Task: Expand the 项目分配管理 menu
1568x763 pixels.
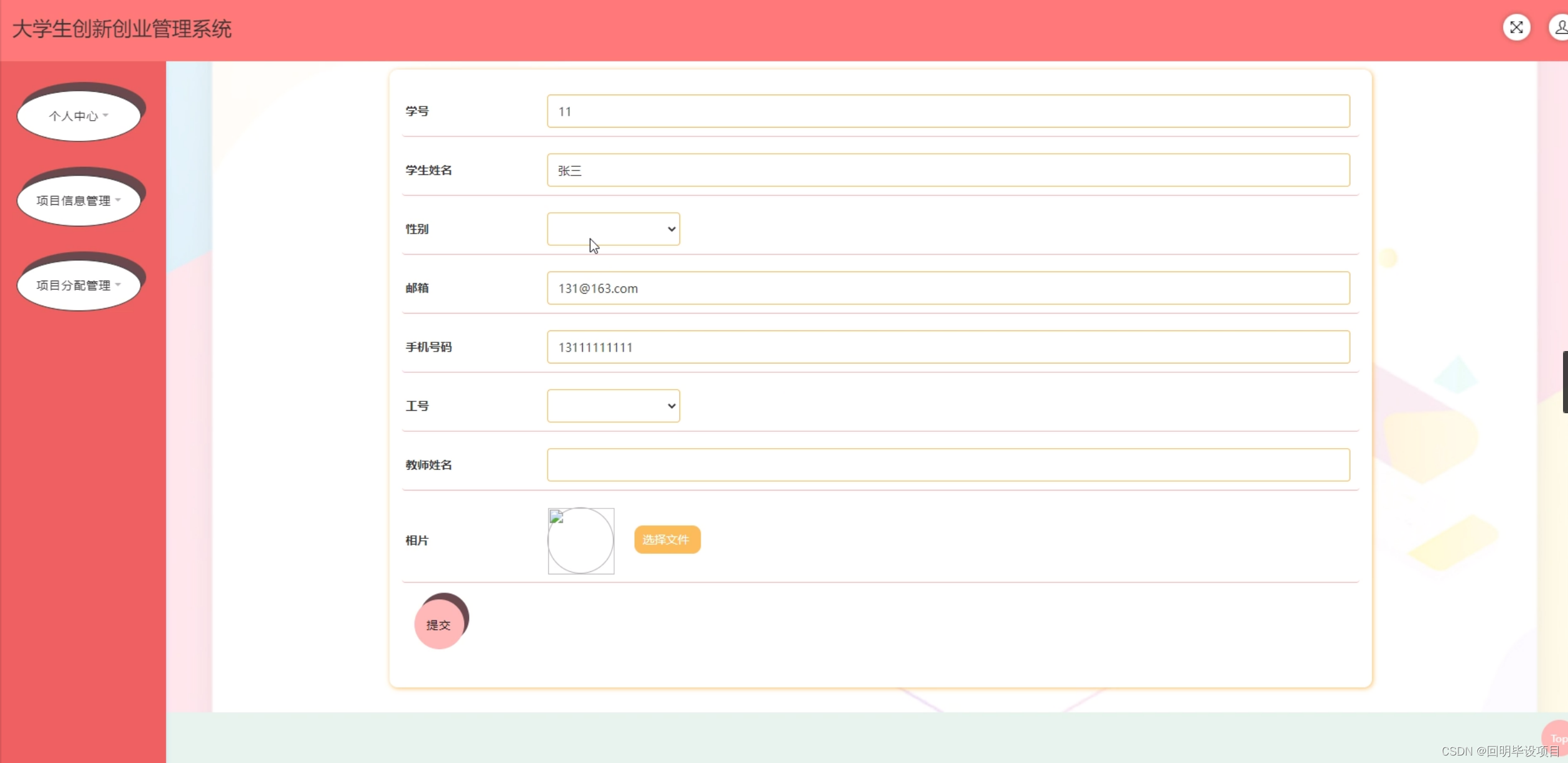Action: pos(73,285)
